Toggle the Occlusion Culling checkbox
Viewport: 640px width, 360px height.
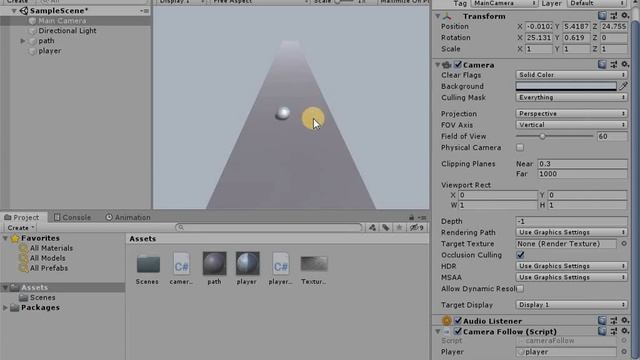[x=520, y=255]
